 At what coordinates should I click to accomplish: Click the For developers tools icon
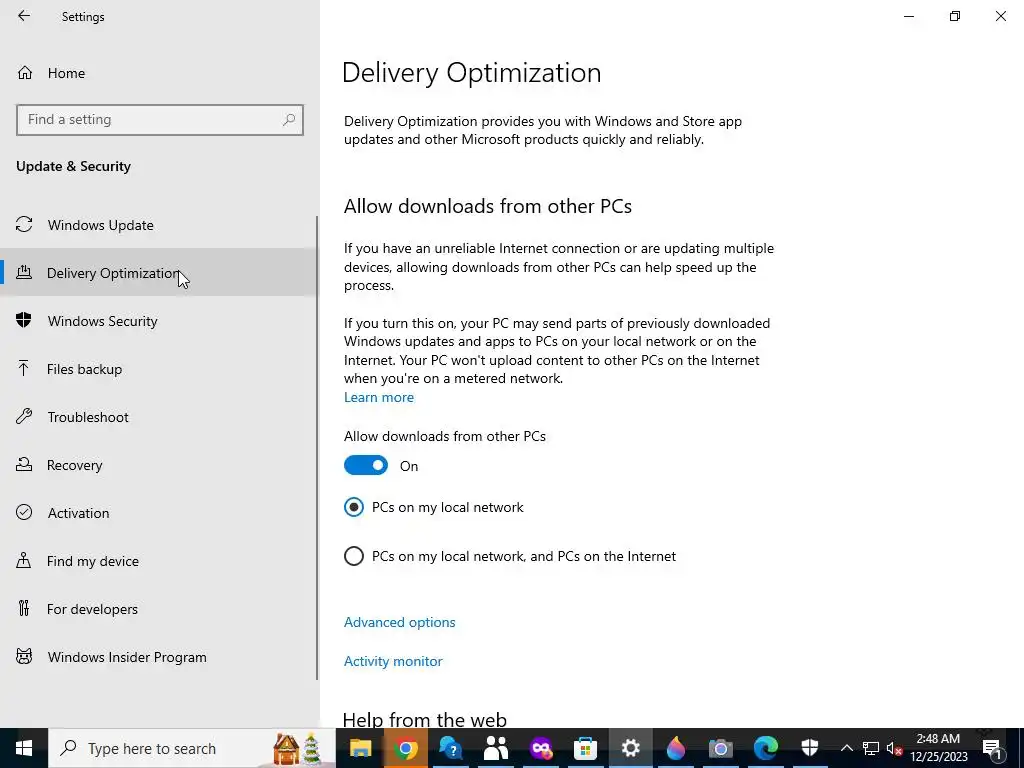(24, 609)
